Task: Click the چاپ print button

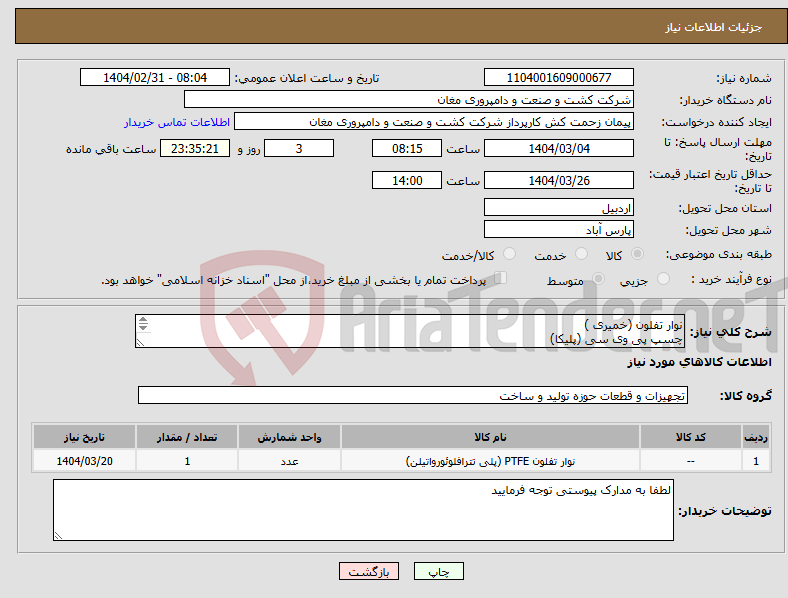Action: tap(439, 571)
